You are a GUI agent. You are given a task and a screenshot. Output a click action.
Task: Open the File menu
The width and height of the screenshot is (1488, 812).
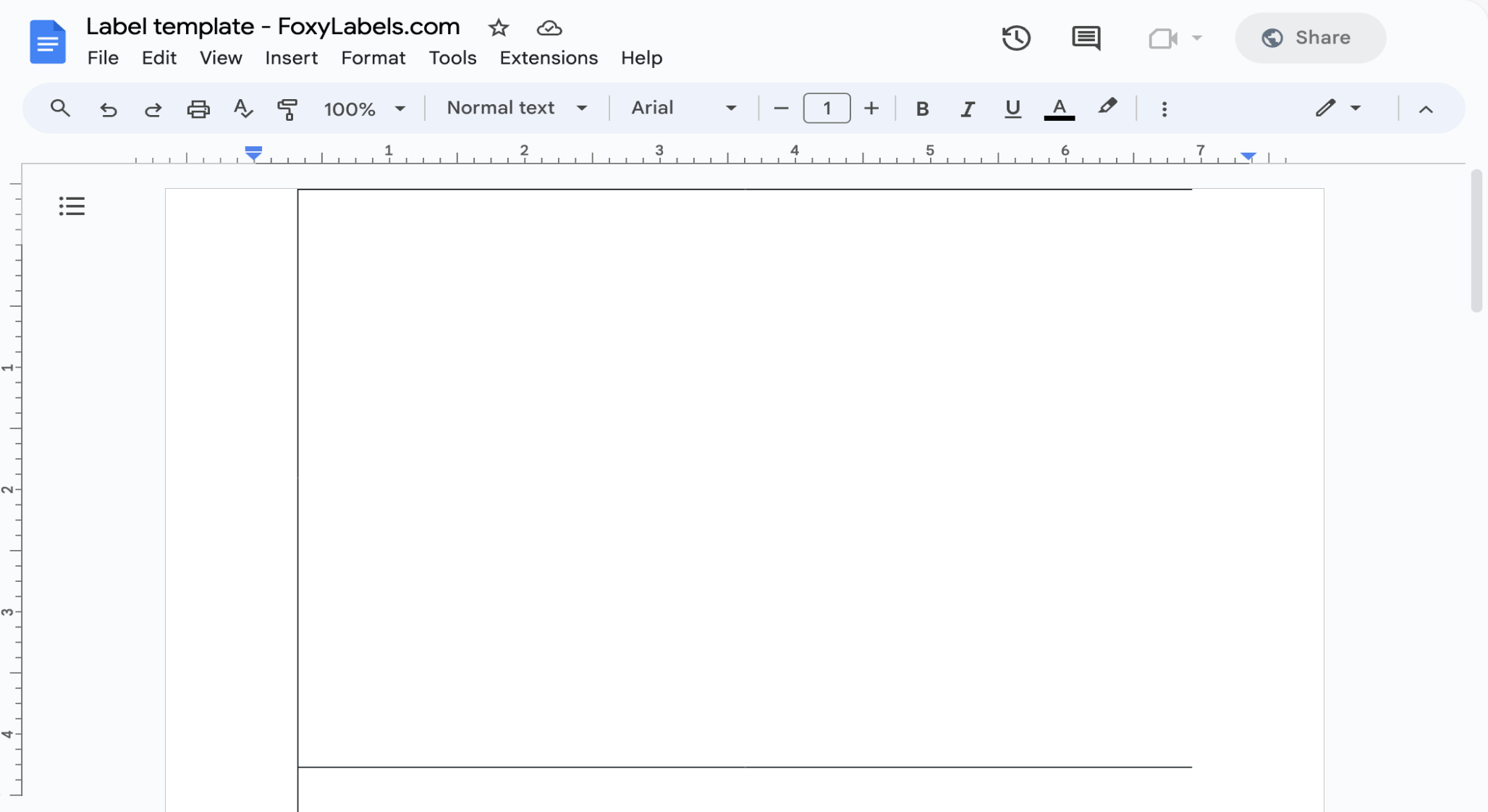coord(103,58)
